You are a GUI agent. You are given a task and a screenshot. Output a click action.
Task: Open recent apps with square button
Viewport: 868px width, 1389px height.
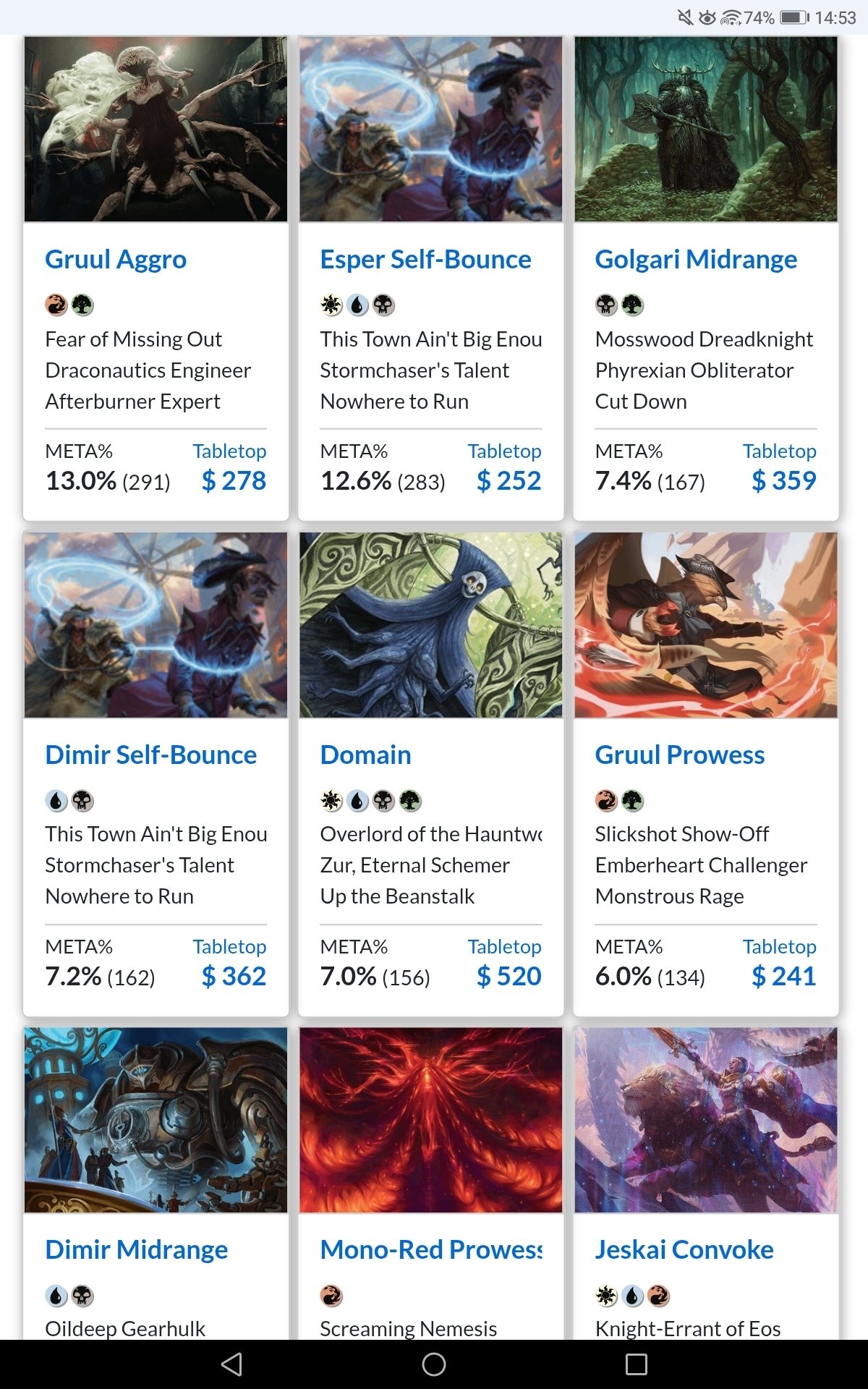636,1364
